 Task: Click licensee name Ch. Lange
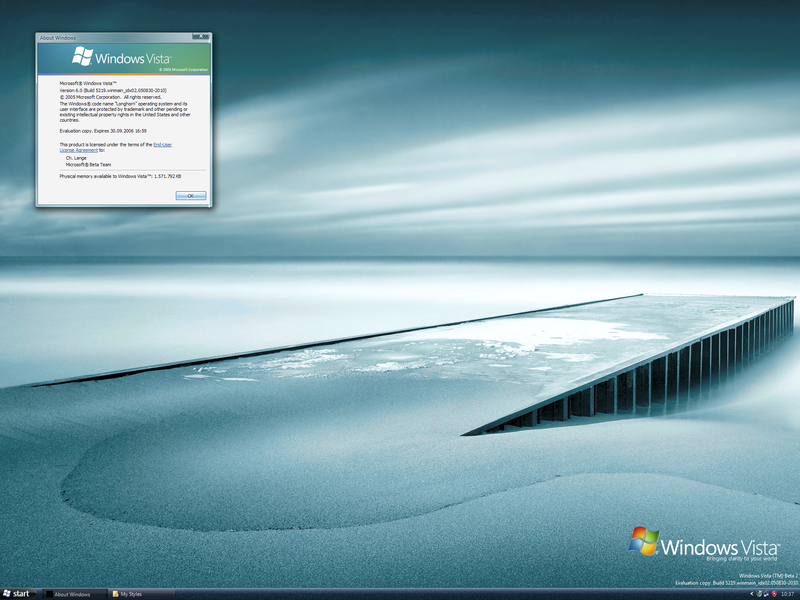pos(78,157)
